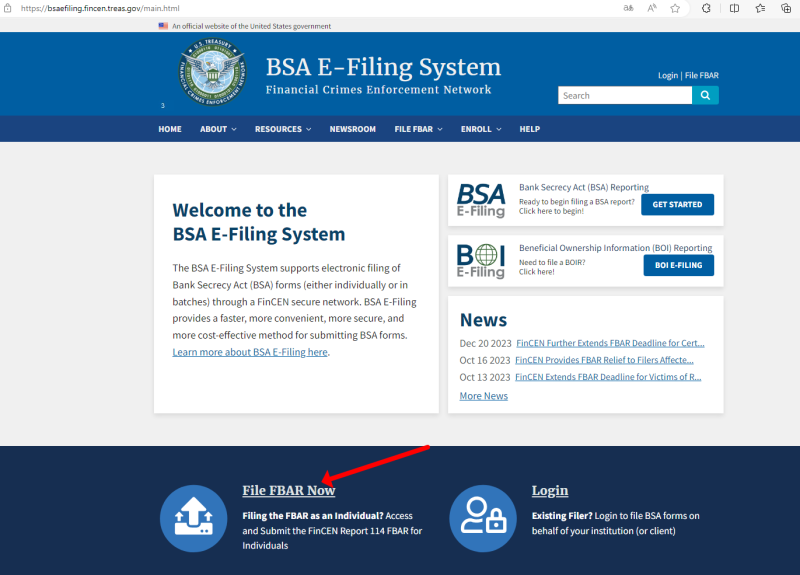Click into the Search input field

click(625, 95)
